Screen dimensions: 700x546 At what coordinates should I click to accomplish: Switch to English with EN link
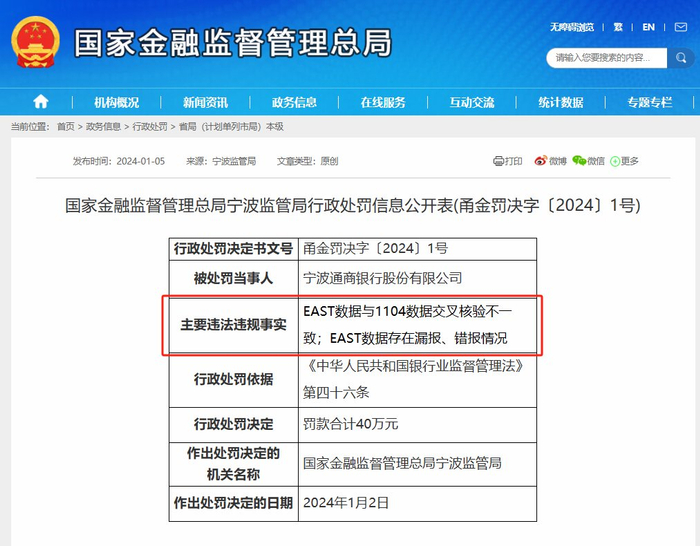[648, 27]
